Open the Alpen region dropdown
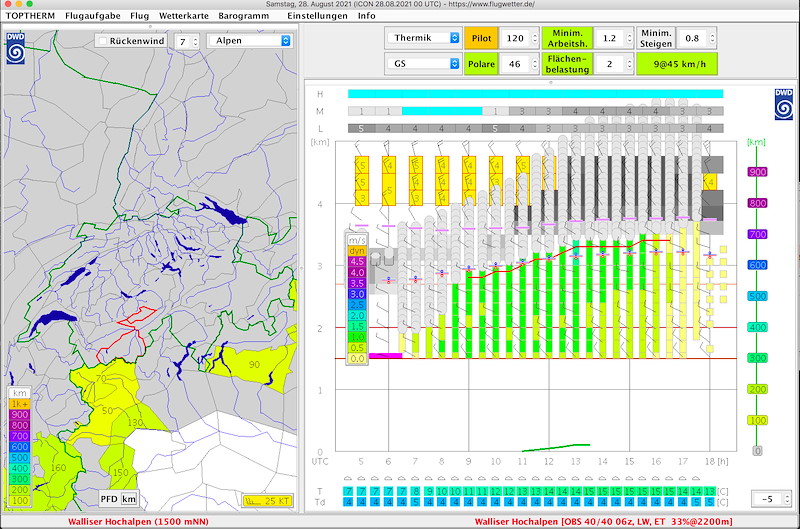 (x=249, y=41)
